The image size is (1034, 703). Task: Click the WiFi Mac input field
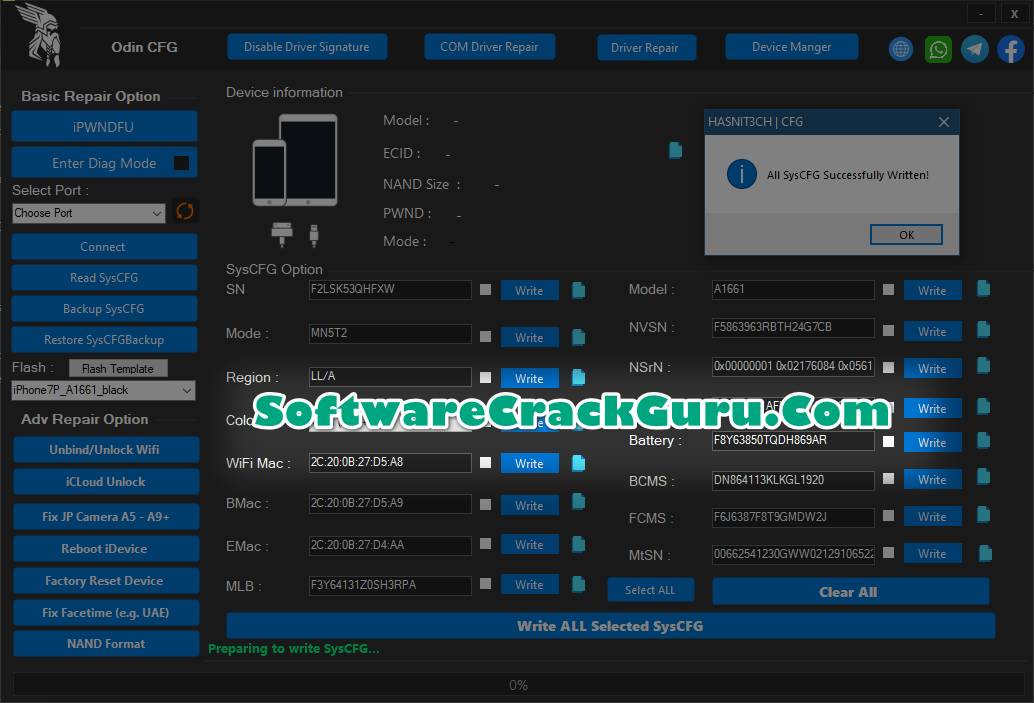(x=390, y=462)
